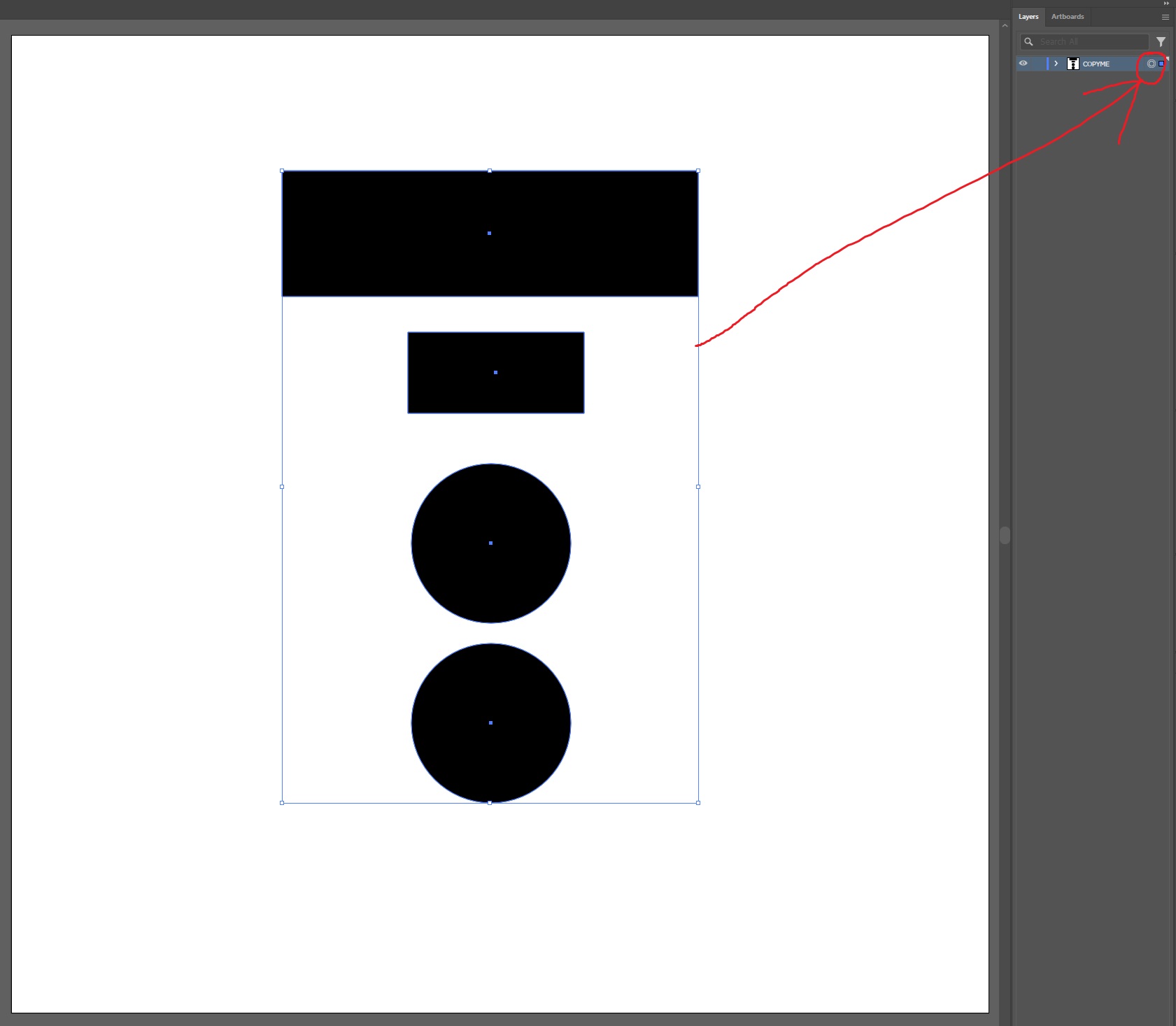Expand the COPYME layer contents
Viewport: 1176px width, 1026px height.
(1056, 64)
